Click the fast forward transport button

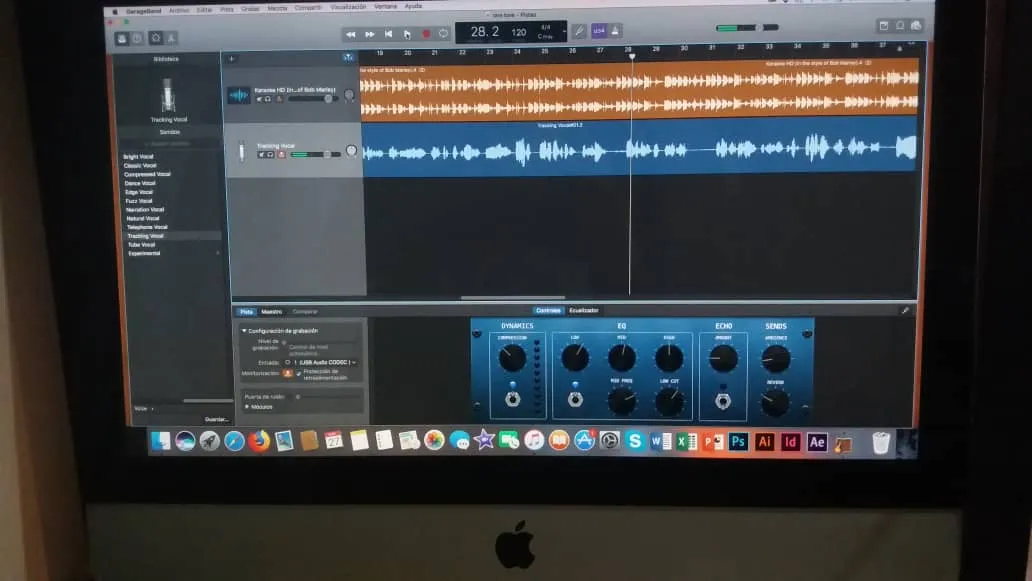tap(369, 34)
